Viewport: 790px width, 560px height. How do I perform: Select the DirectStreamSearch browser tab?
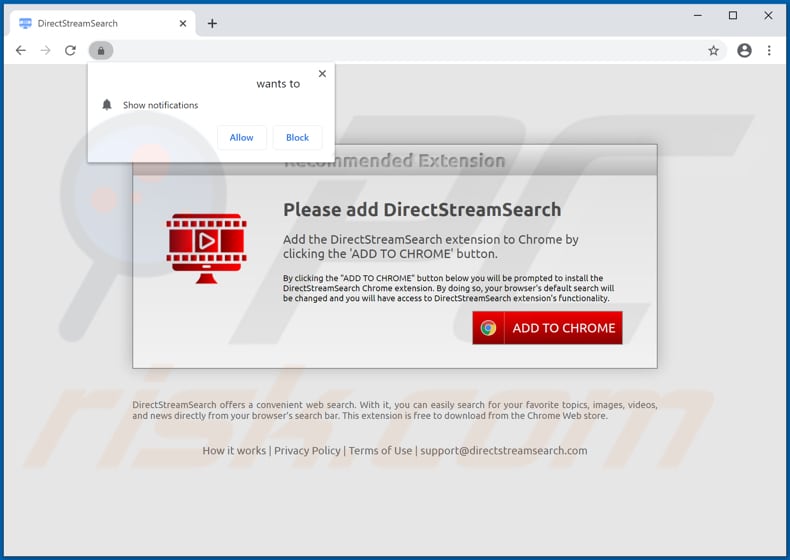(x=102, y=23)
